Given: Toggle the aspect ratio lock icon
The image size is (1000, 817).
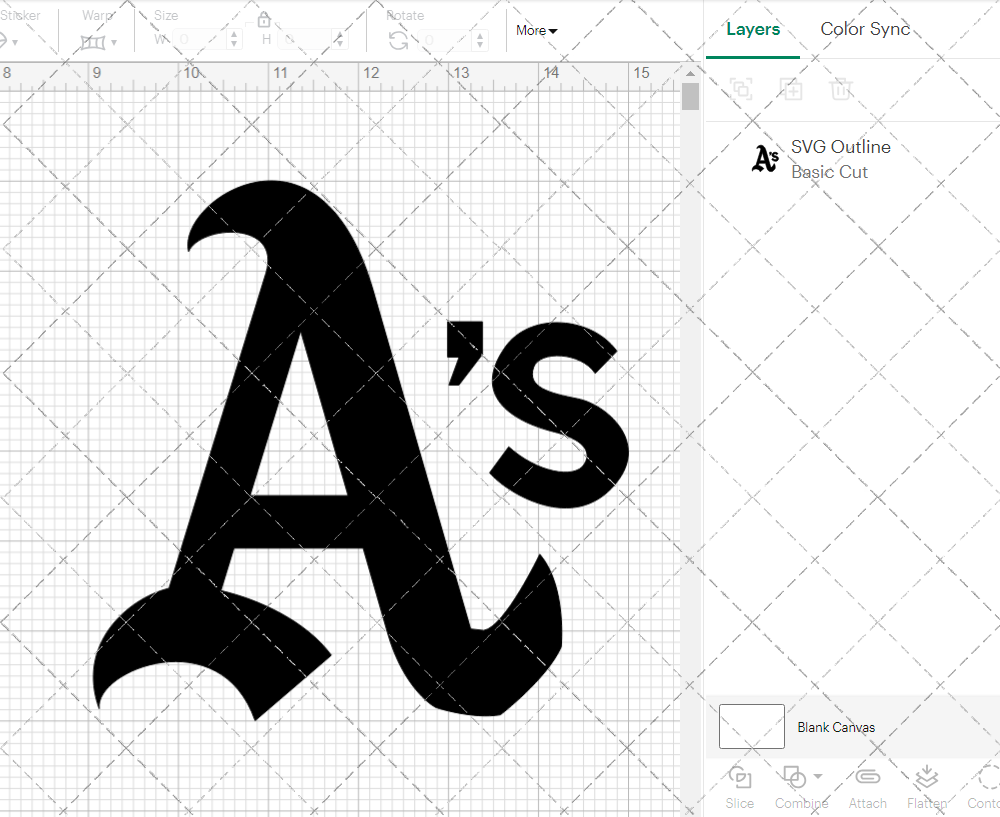Looking at the screenshot, I should [264, 20].
